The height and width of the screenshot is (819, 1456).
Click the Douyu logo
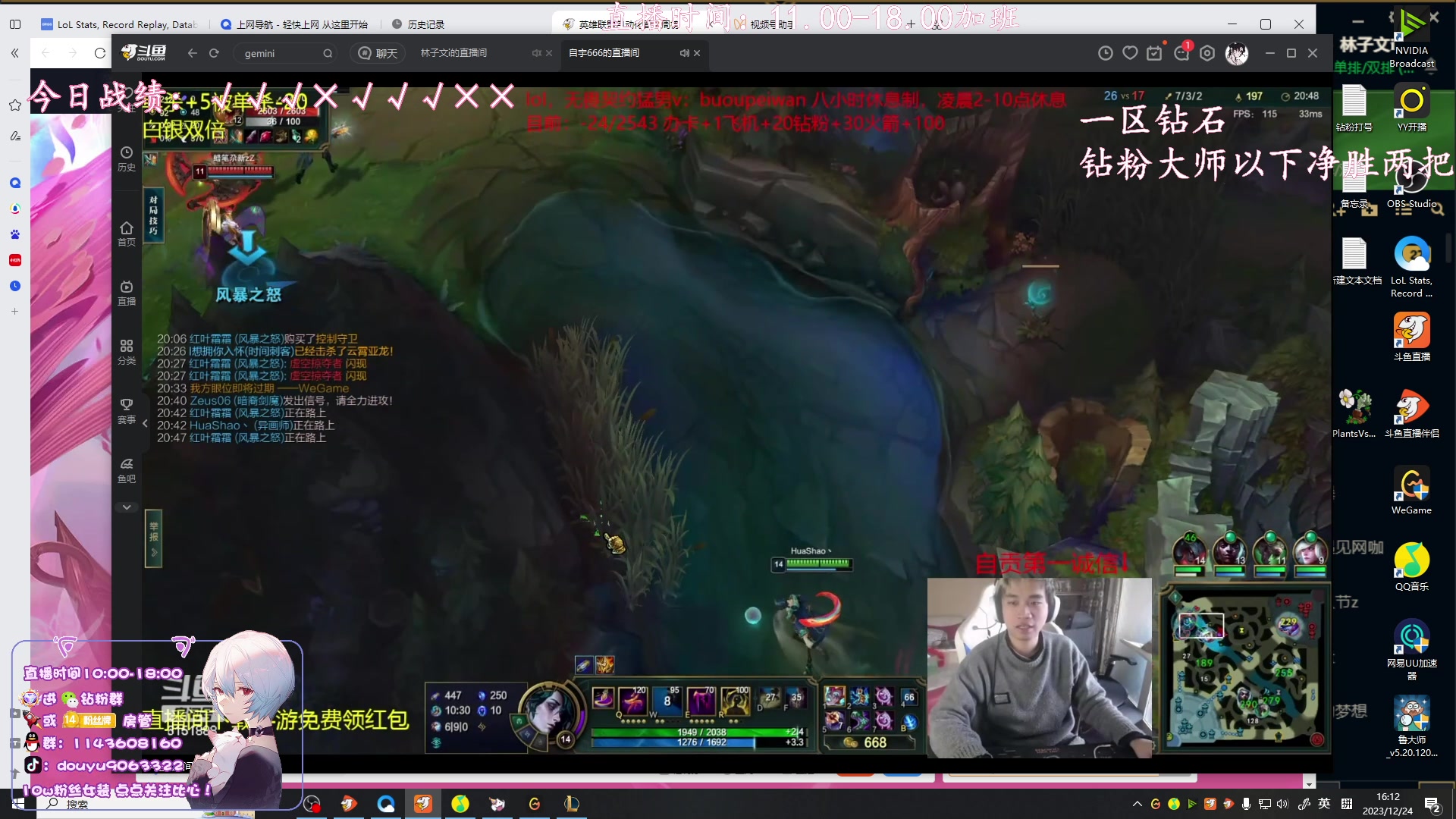[x=144, y=52]
